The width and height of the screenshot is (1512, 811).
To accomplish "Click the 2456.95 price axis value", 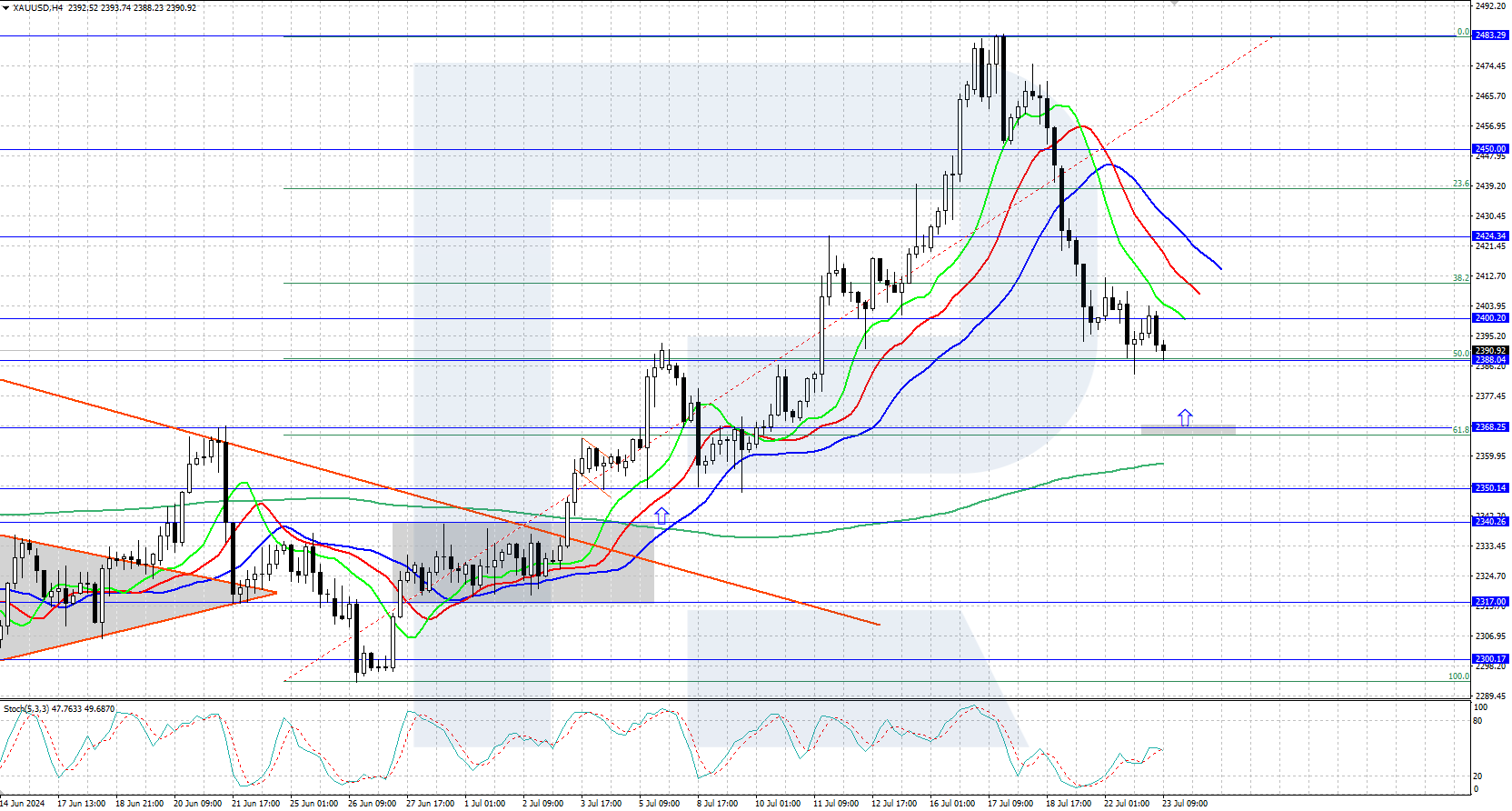I will 1490,126.
